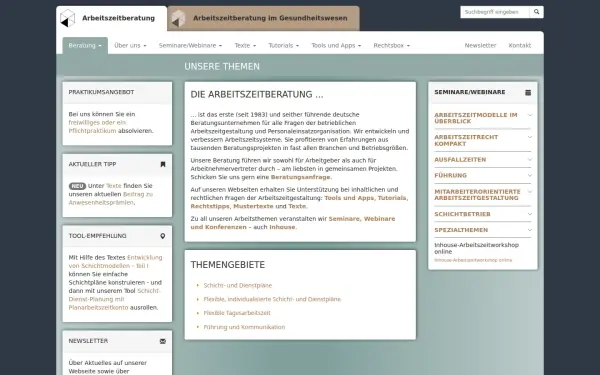600x375 pixels.
Task: Open Schicht- und Dienstpläne topic
Action: coord(238,285)
